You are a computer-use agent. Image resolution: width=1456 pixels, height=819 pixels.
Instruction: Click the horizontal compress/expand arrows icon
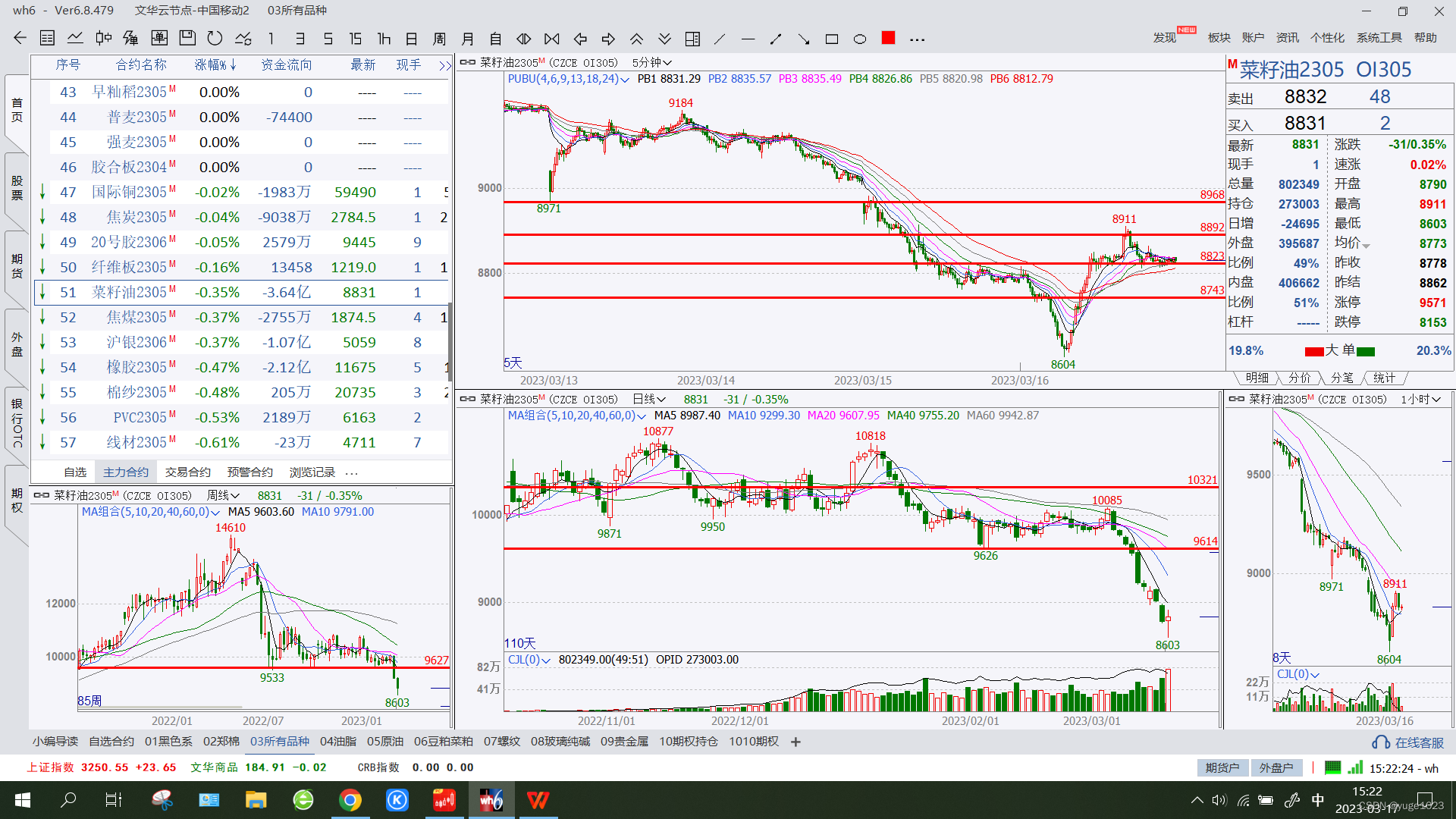point(524,39)
